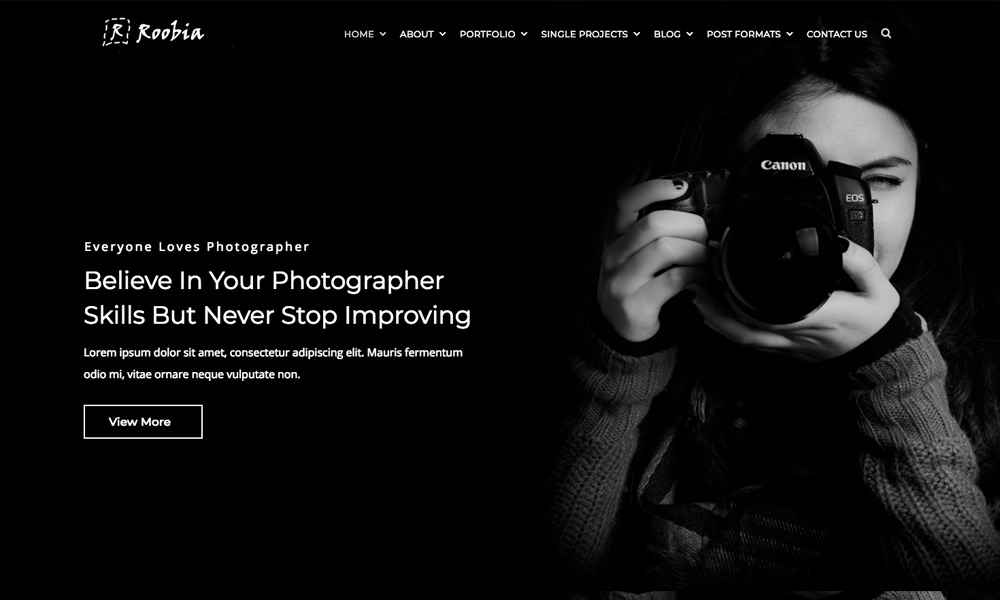Screen dimensions: 1000x600
Task: Click the Everyone Loves Photographer subtitle
Action: (196, 247)
